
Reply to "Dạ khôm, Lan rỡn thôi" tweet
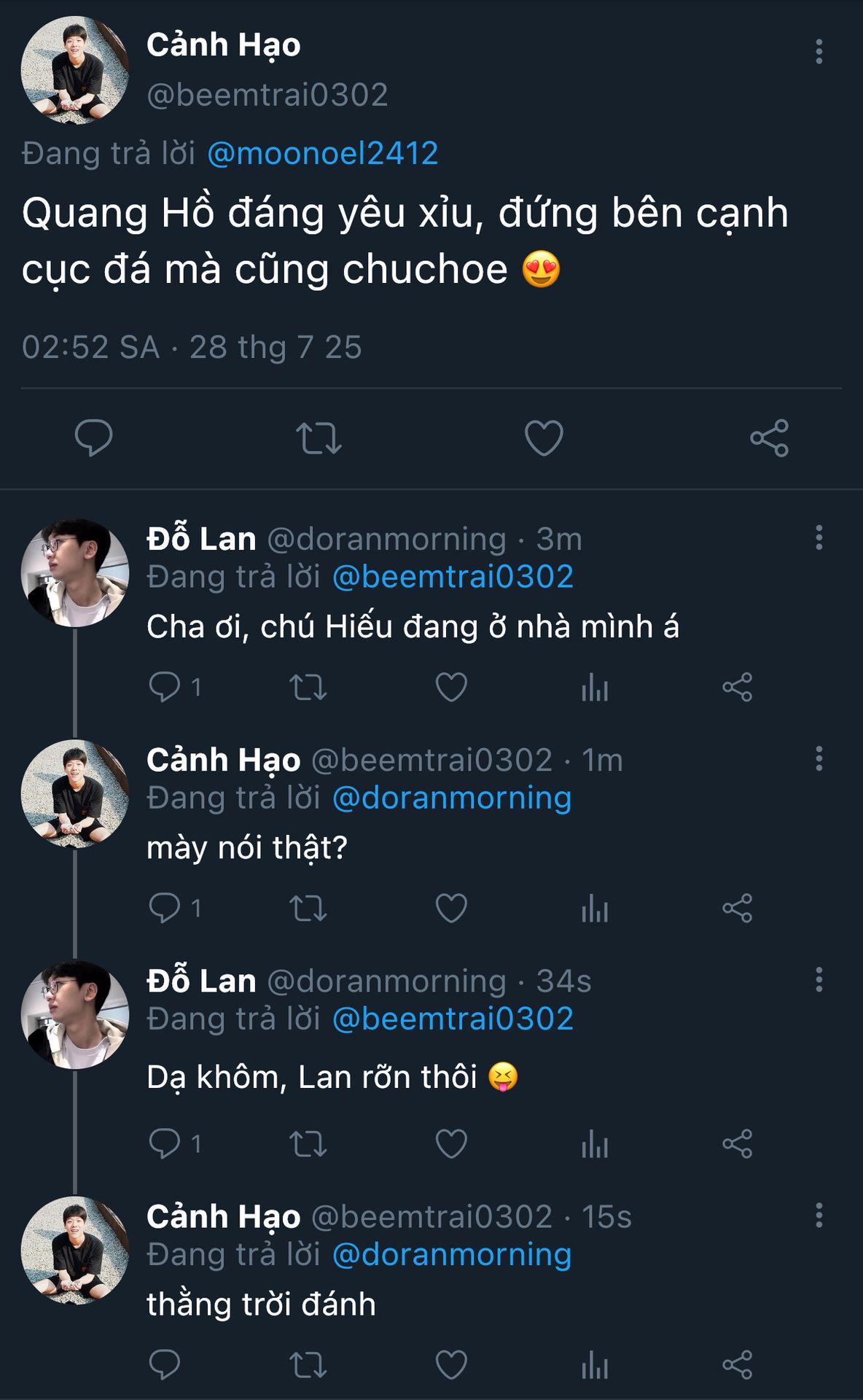(165, 1144)
